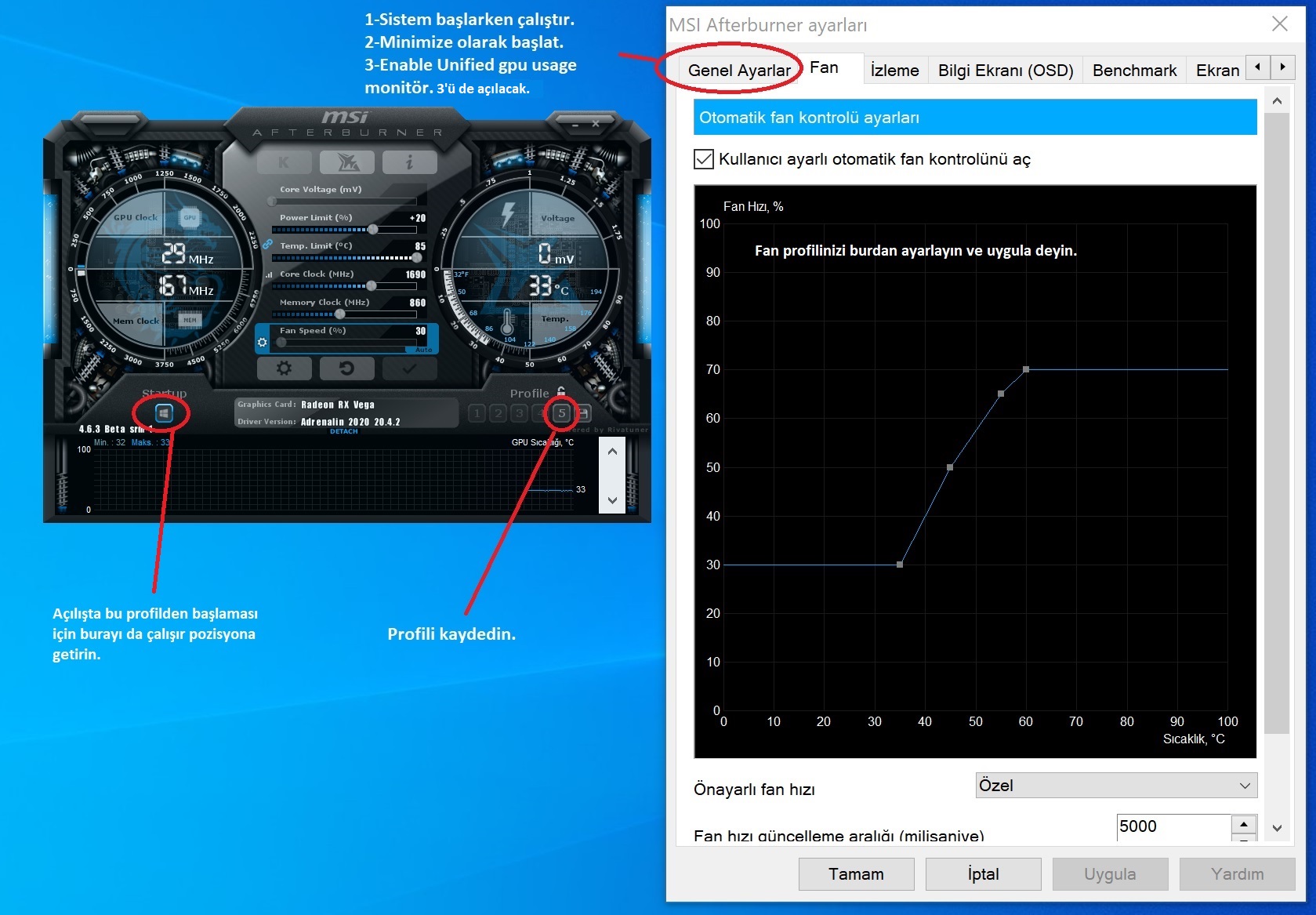The image size is (1316, 915).
Task: Select fan curve point at 50% speed
Action: [x=950, y=467]
